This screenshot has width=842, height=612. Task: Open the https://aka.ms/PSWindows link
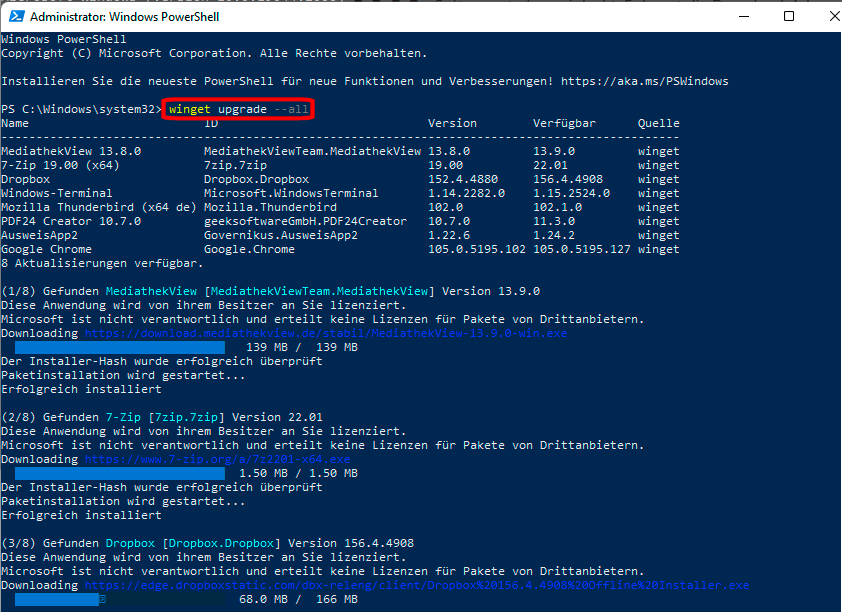click(644, 81)
